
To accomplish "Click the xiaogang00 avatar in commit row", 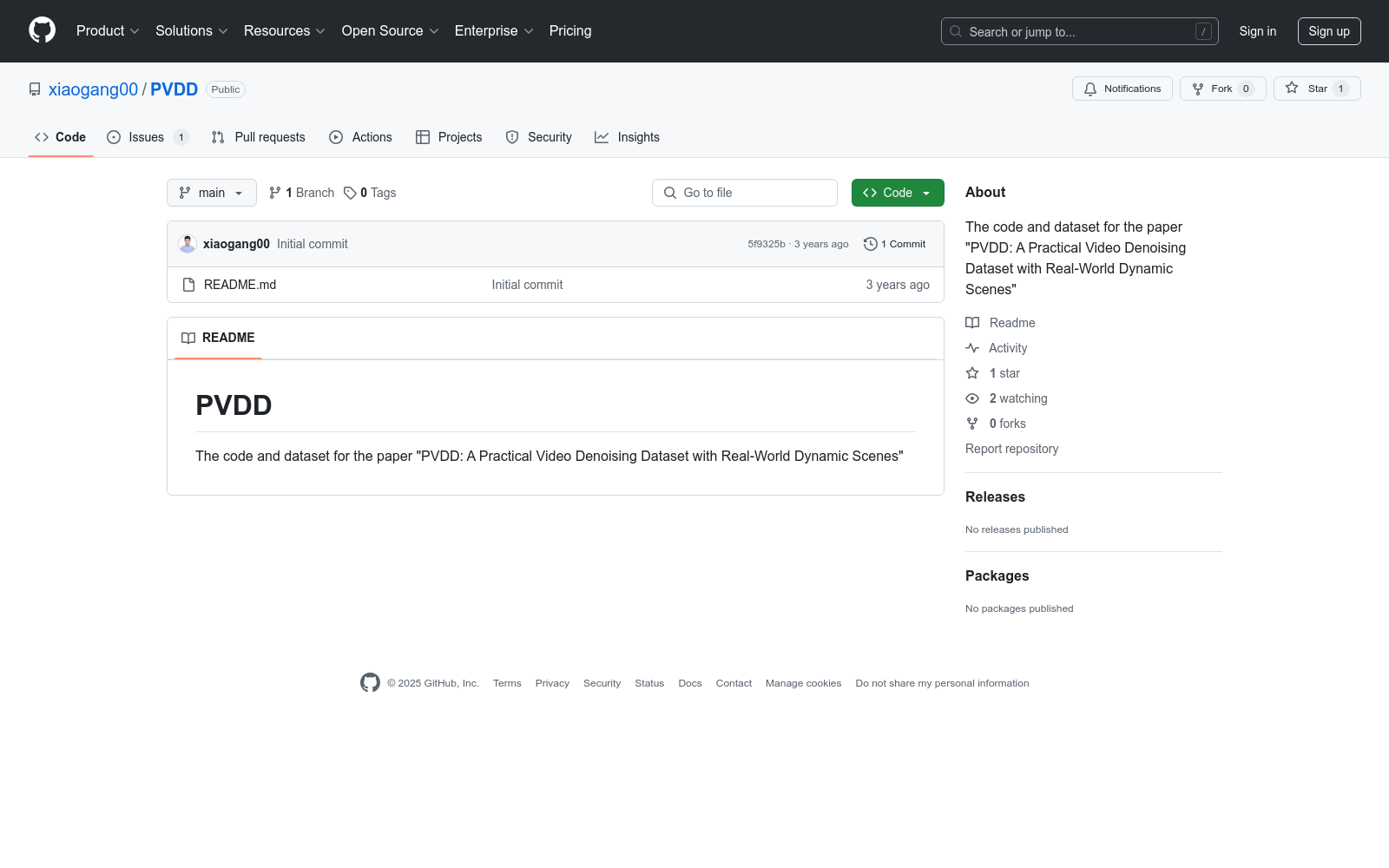I will [188, 244].
